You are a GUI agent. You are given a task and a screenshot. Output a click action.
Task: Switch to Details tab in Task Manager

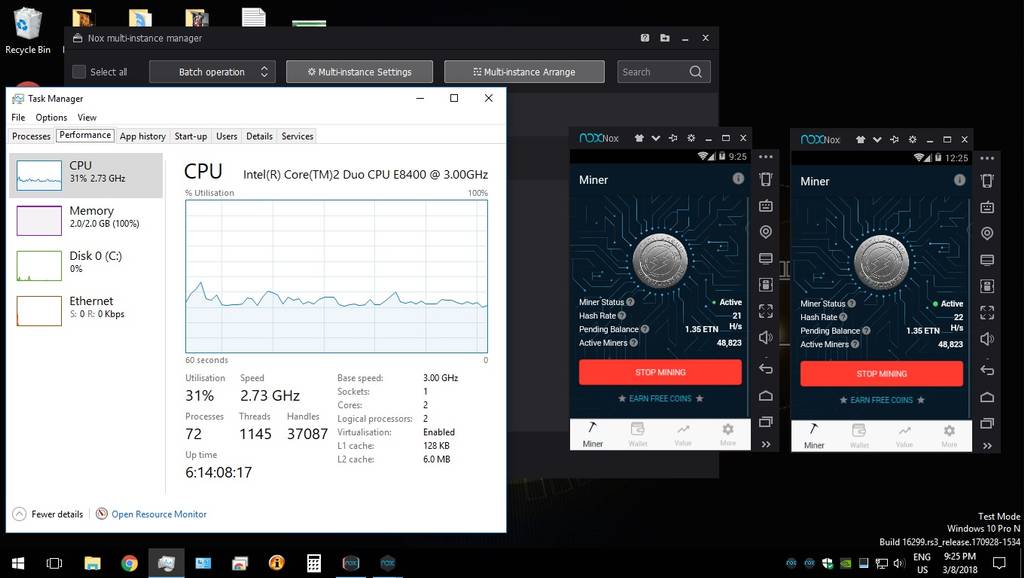259,136
